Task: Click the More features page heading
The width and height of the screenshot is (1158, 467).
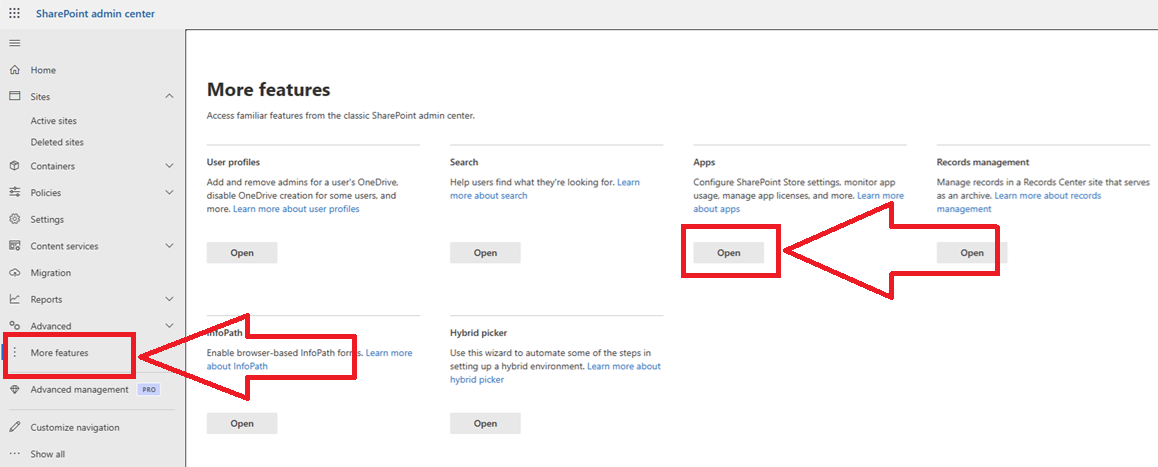Action: tap(268, 89)
